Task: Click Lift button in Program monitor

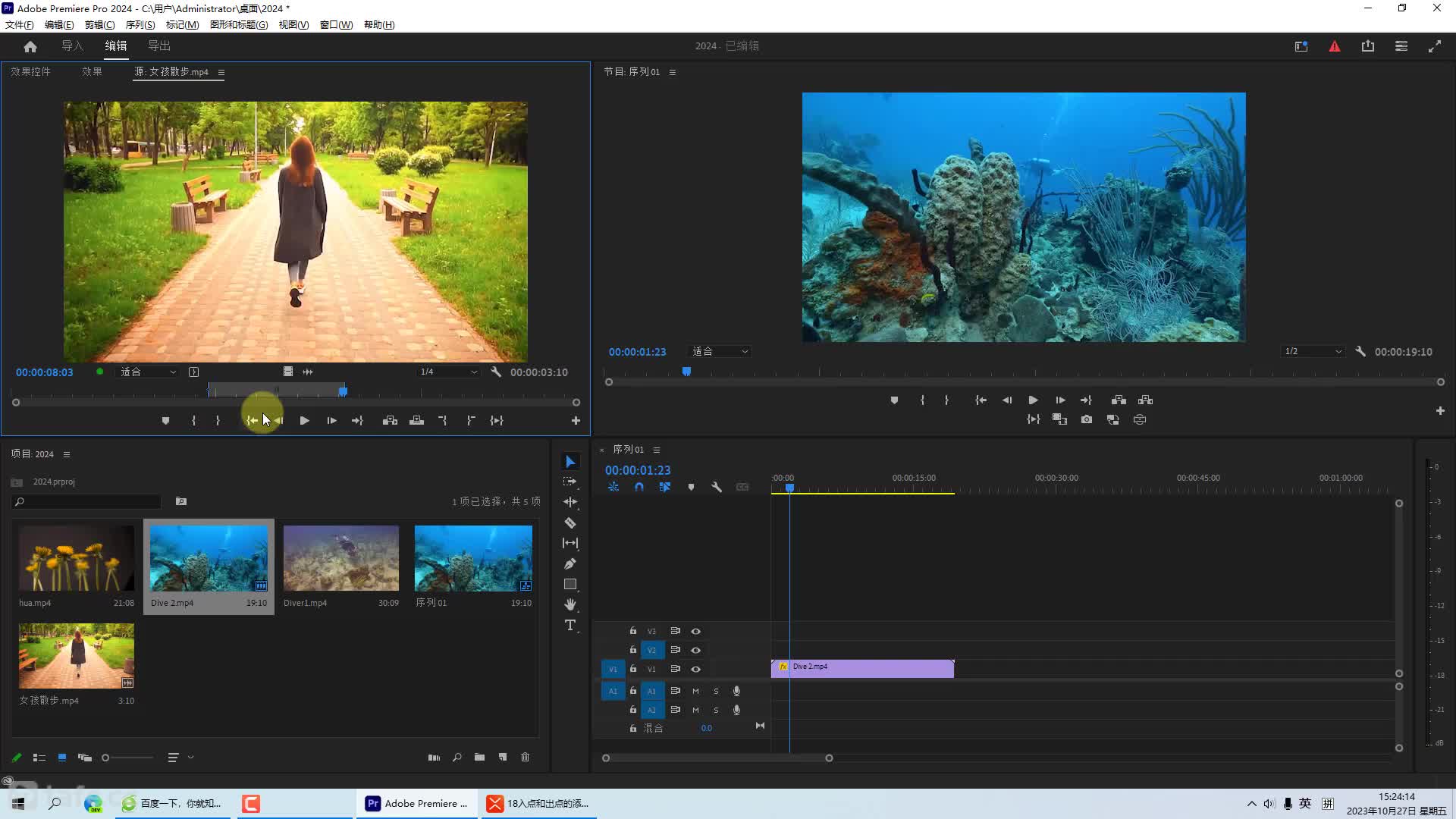Action: tap(1119, 400)
